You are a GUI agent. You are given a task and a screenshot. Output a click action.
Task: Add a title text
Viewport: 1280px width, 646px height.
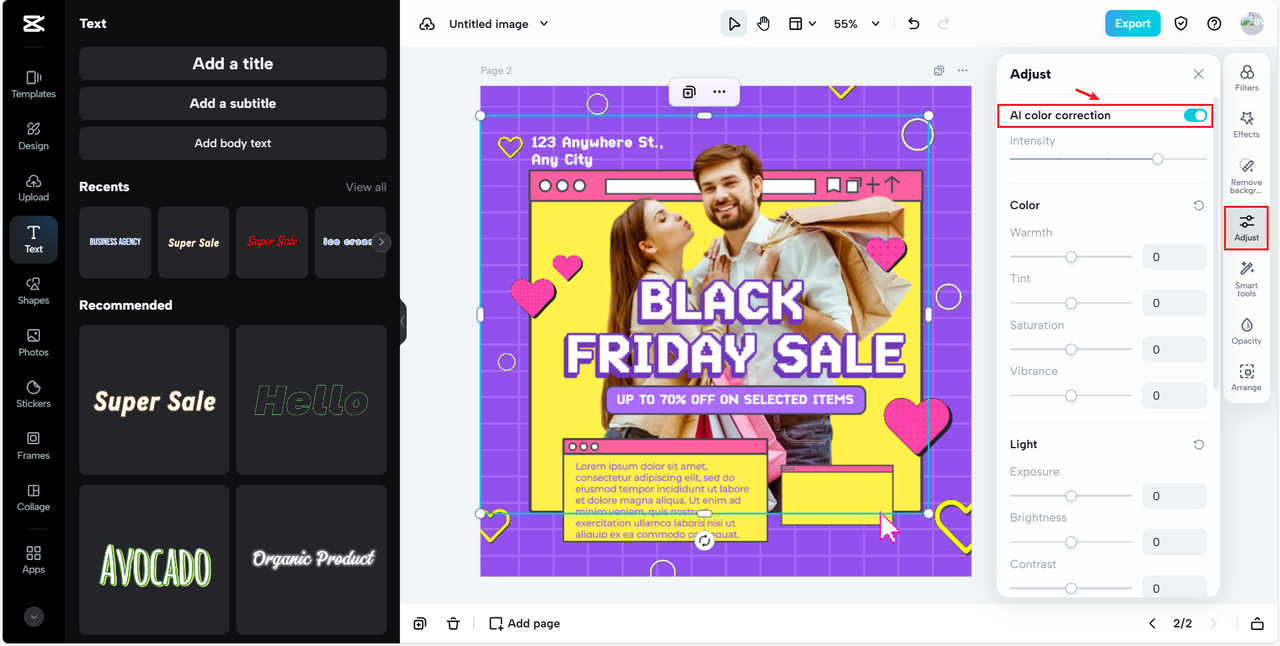point(233,63)
